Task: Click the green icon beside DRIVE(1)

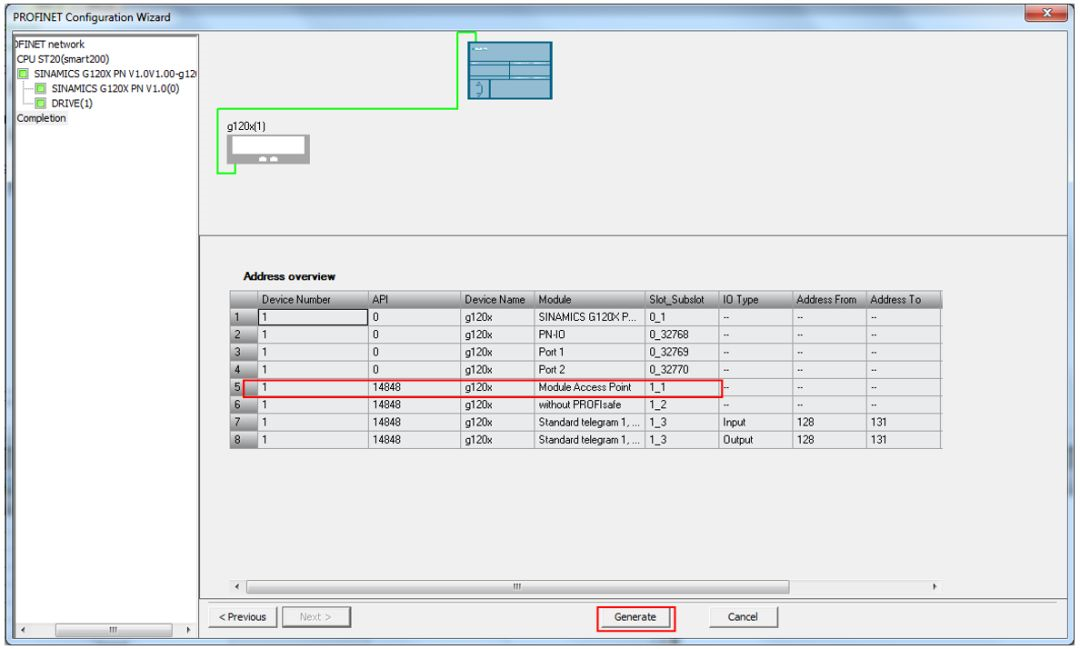Action: click(41, 103)
